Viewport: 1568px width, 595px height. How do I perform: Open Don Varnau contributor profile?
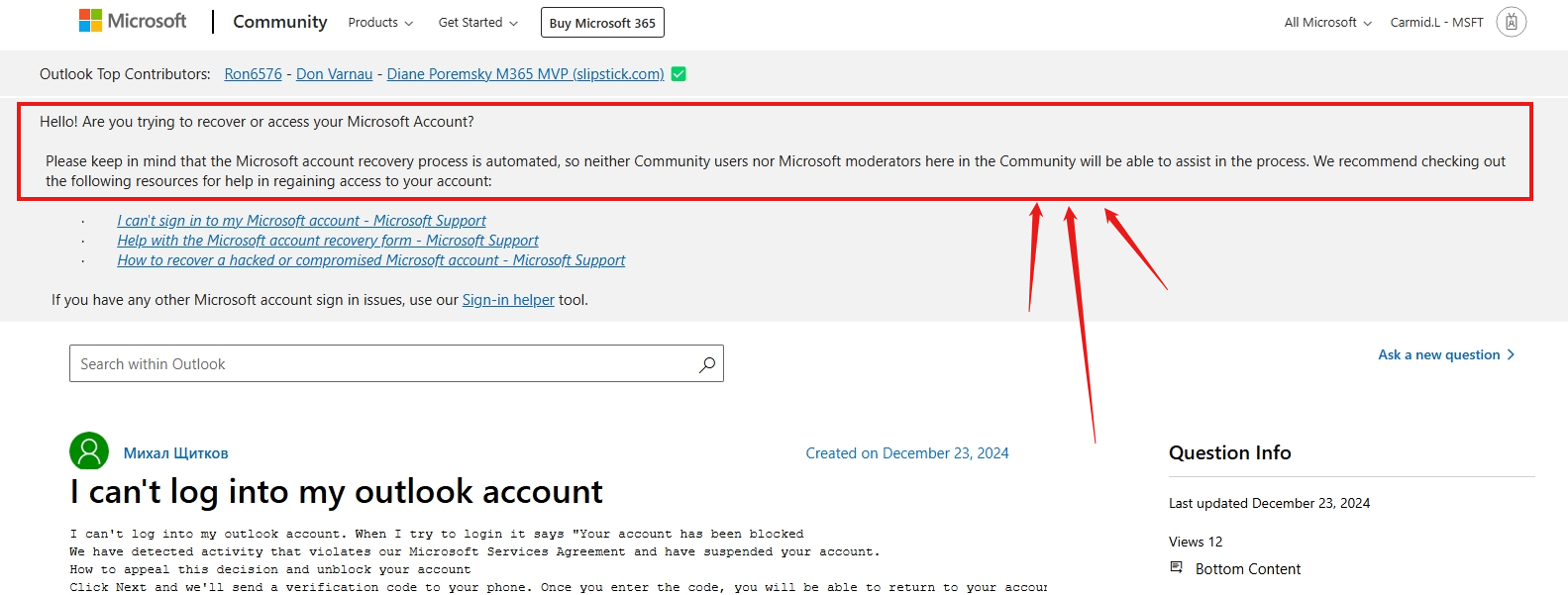(x=335, y=74)
